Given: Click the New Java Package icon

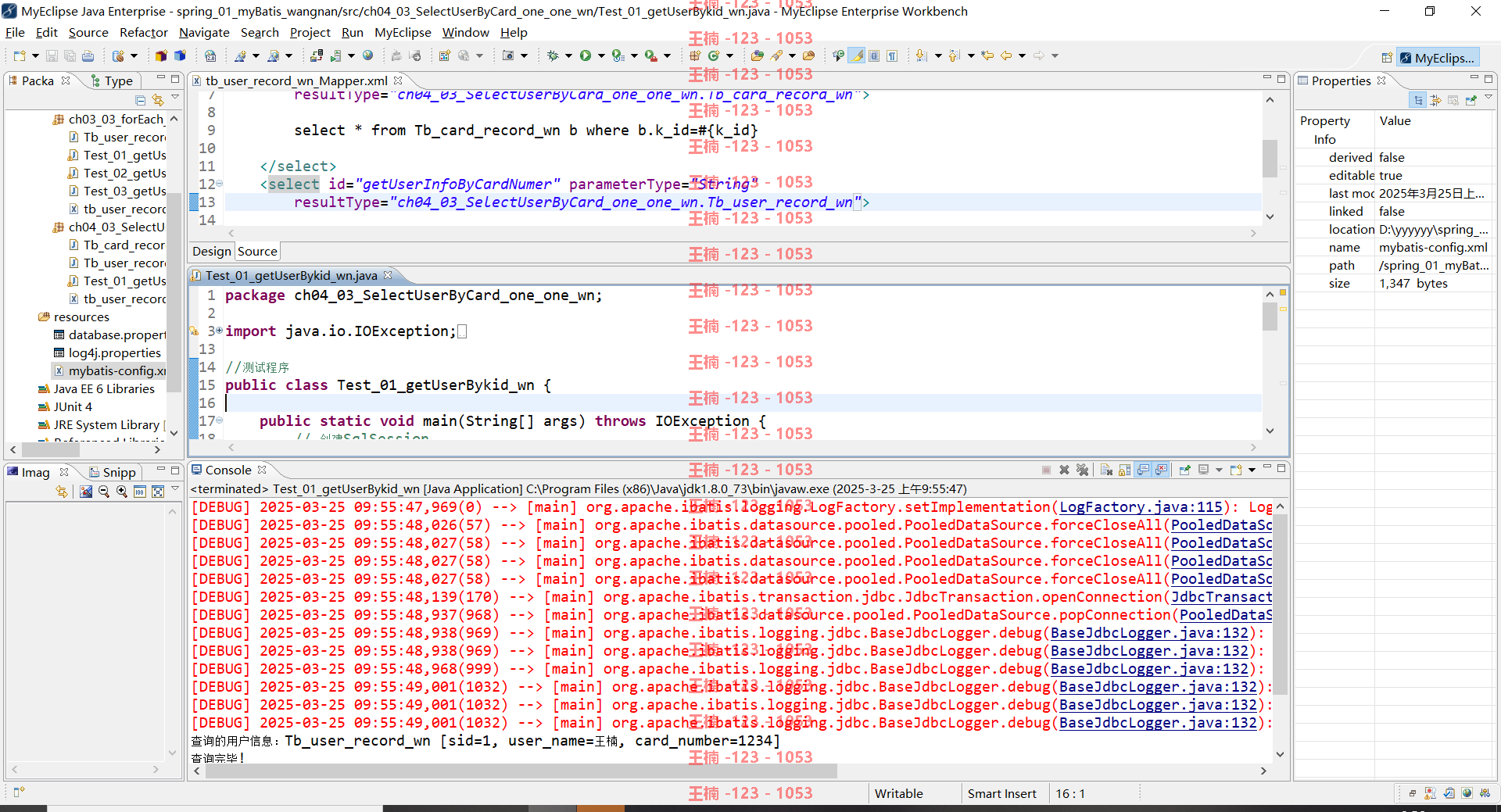Looking at the screenshot, I should [x=695, y=56].
